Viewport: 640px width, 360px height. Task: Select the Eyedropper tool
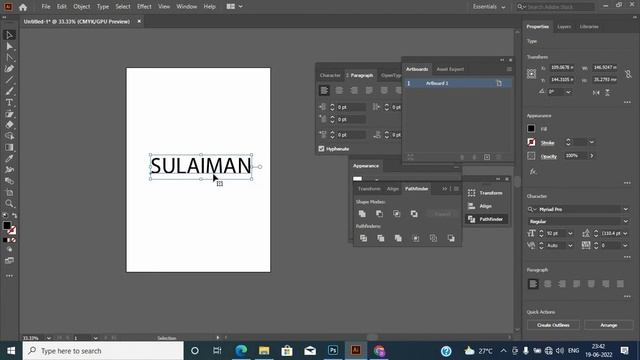(9, 158)
